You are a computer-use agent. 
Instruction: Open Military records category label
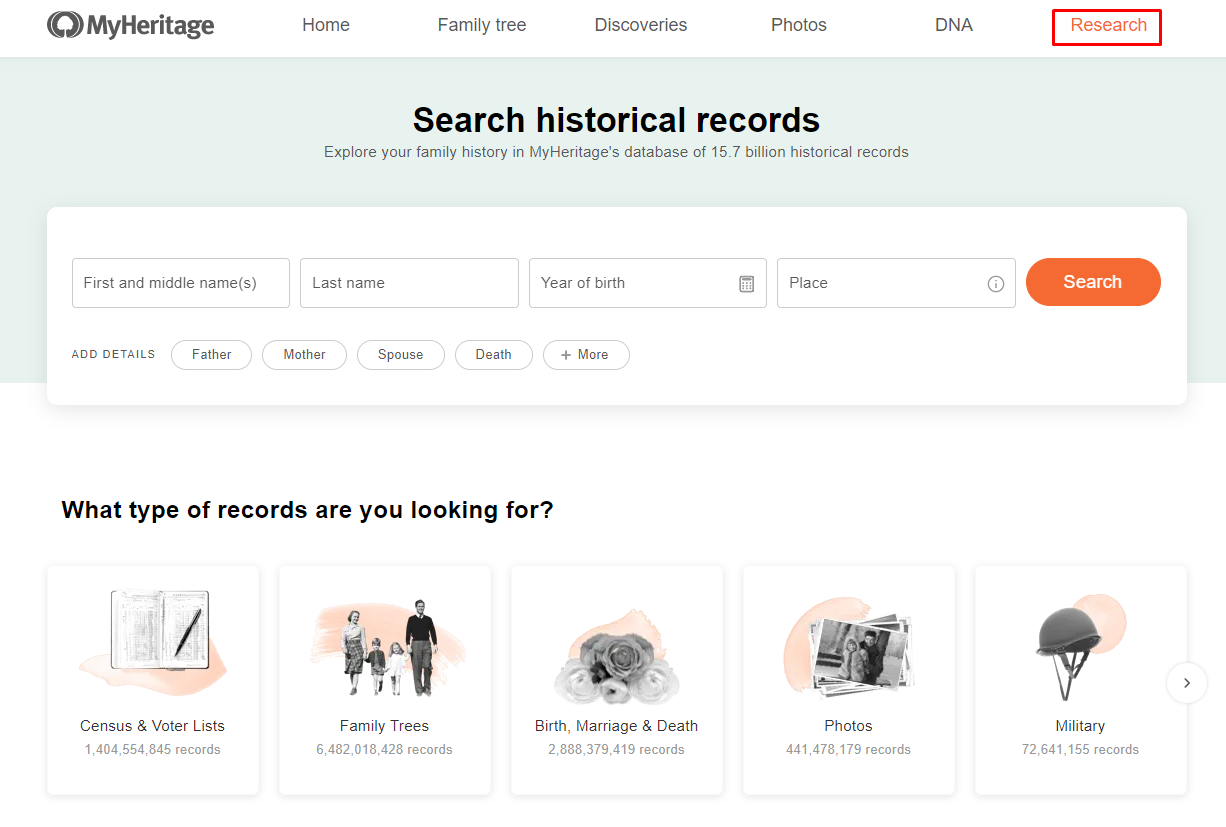[1081, 726]
